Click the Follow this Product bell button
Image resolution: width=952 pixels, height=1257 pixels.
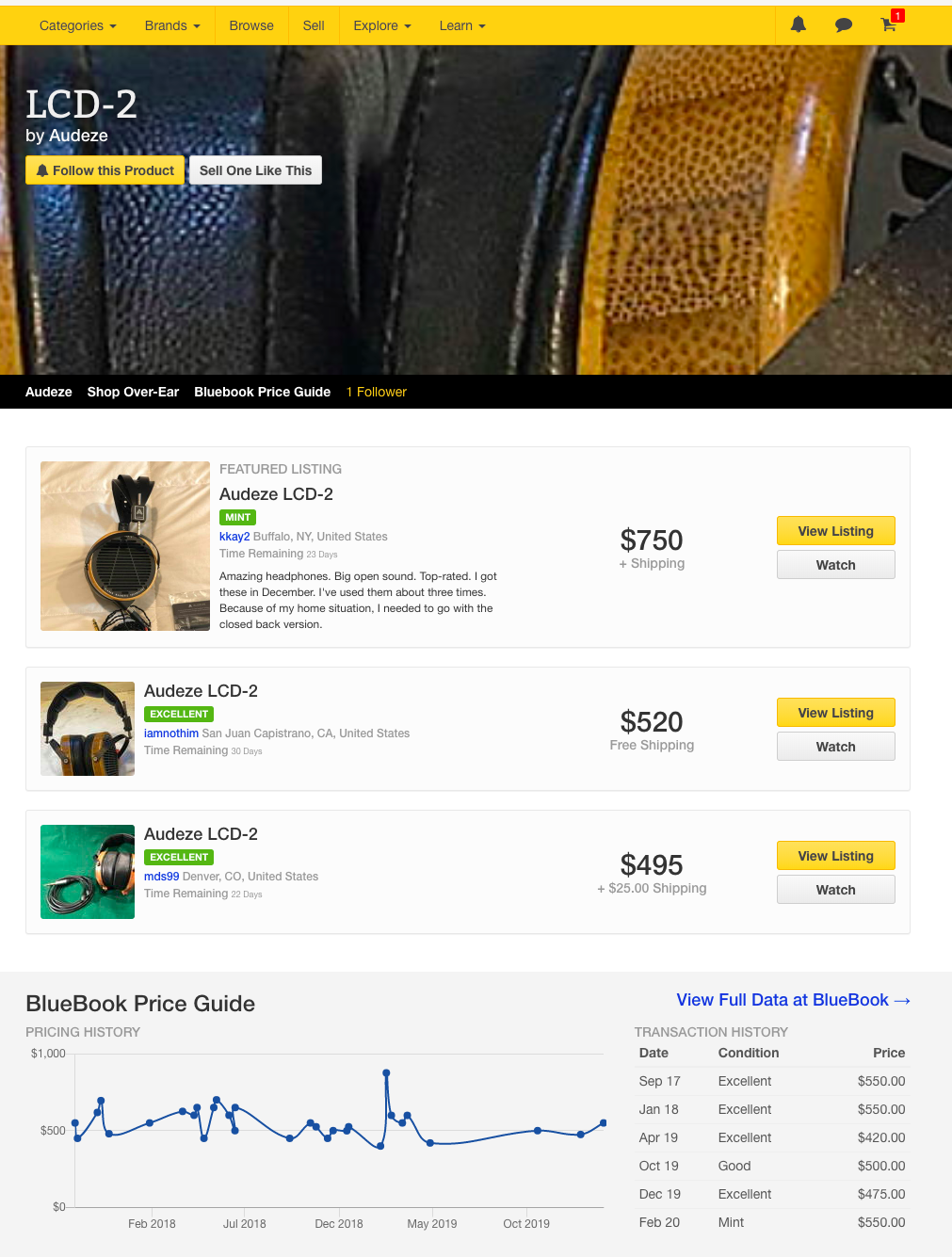[x=105, y=170]
